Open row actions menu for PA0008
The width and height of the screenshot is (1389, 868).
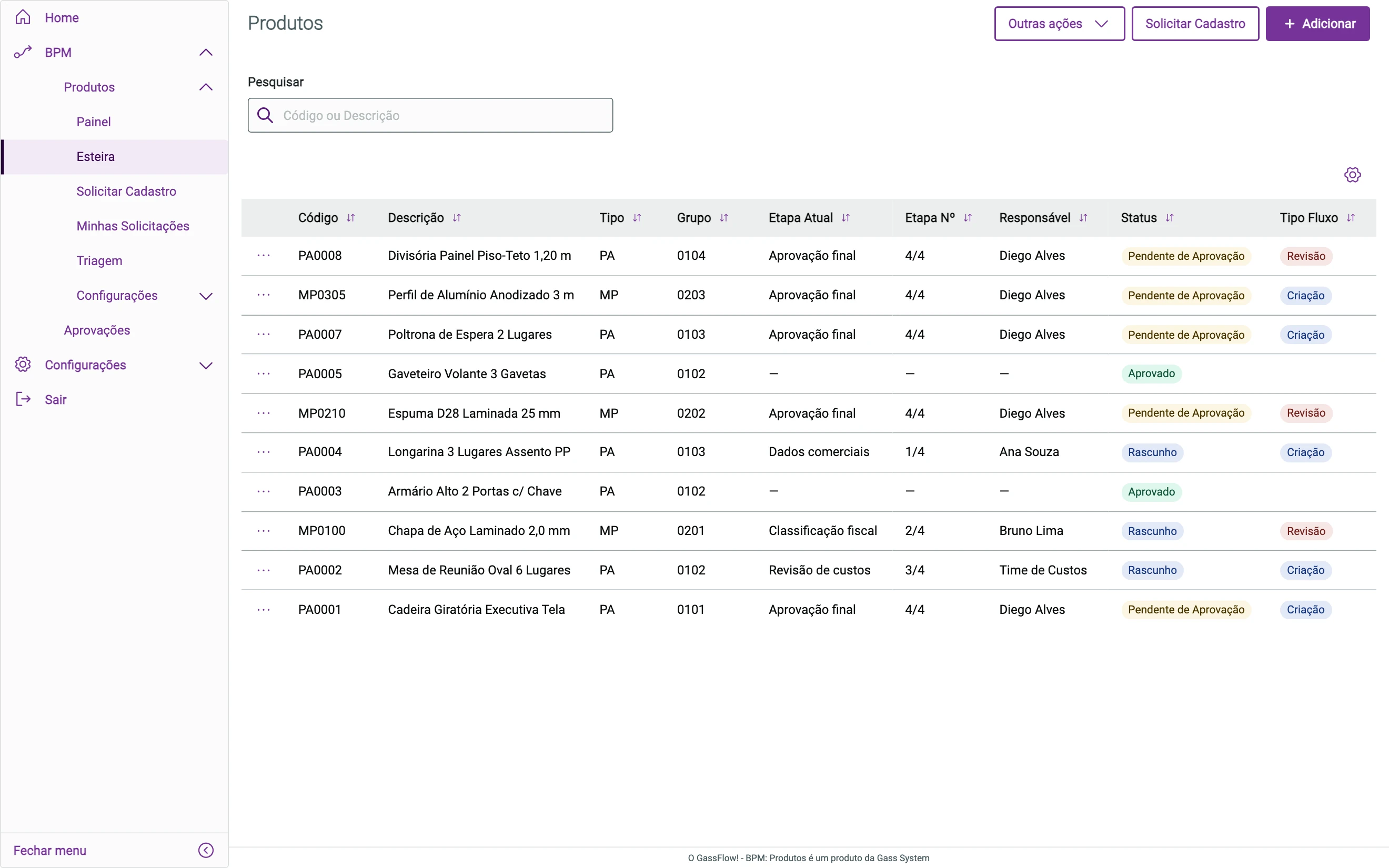(x=264, y=256)
